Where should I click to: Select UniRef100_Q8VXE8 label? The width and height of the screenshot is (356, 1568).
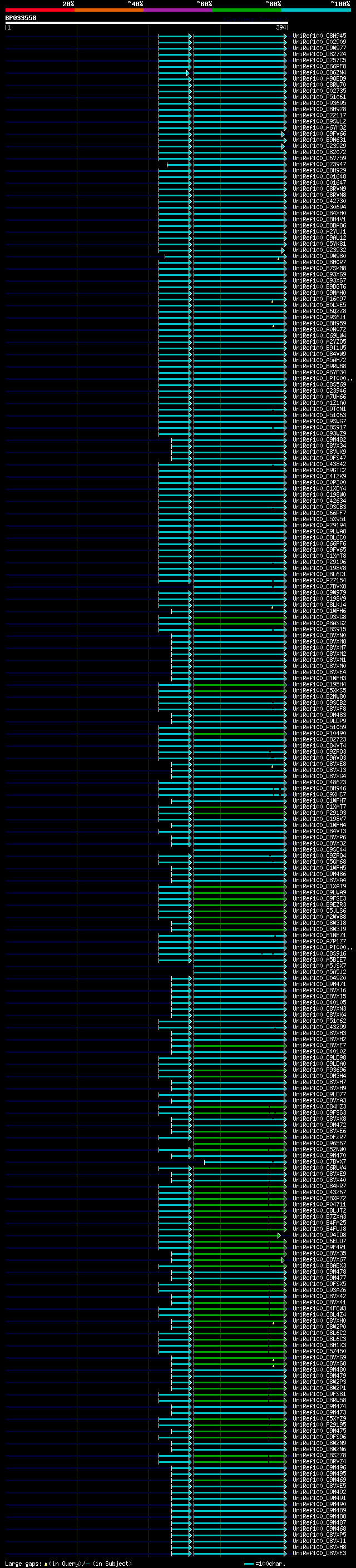coord(319,764)
